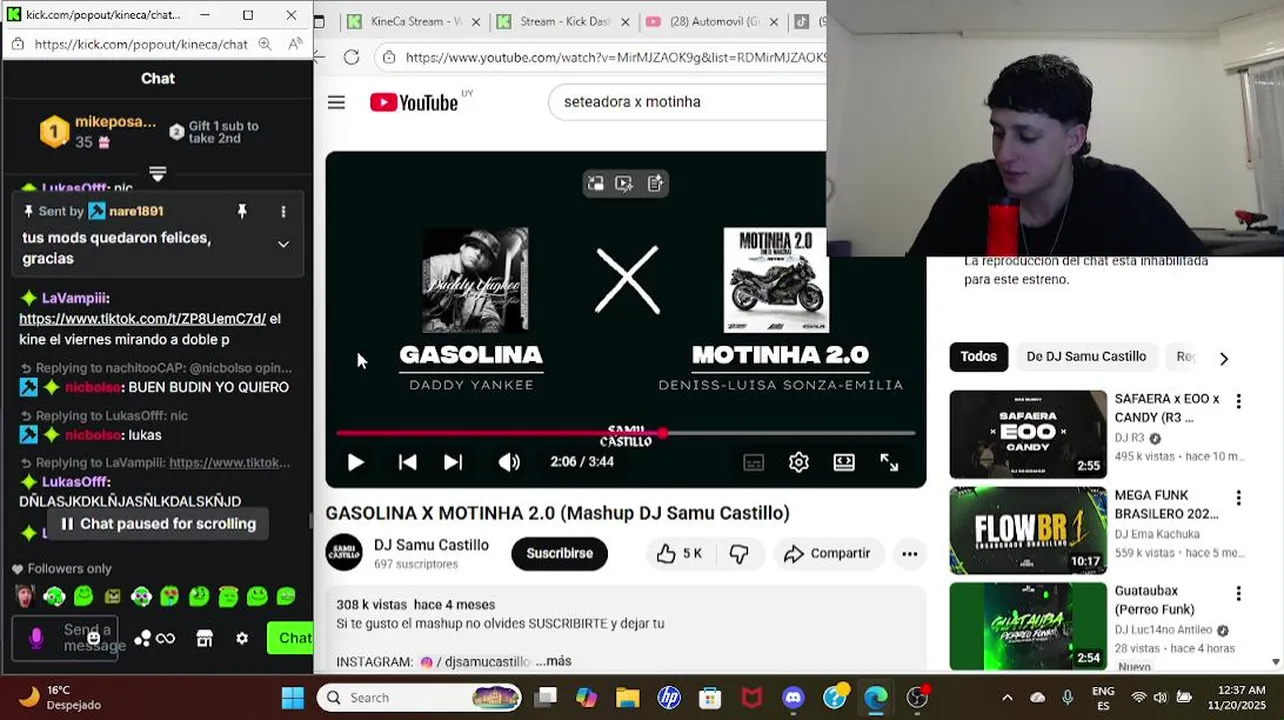Viewport: 1284px width, 720px height.
Task: Open YouTube player settings gear
Action: (x=798, y=462)
